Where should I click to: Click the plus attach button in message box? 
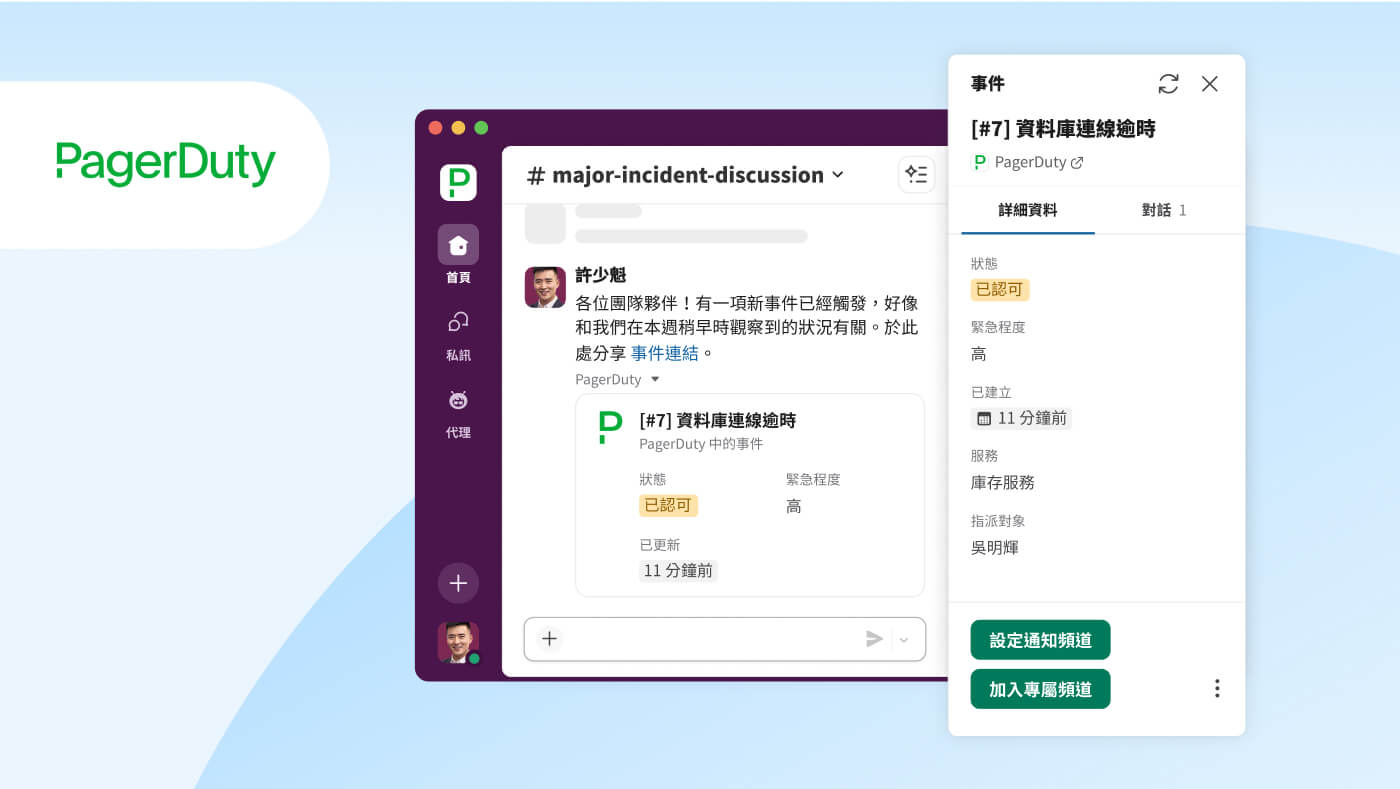click(x=549, y=639)
